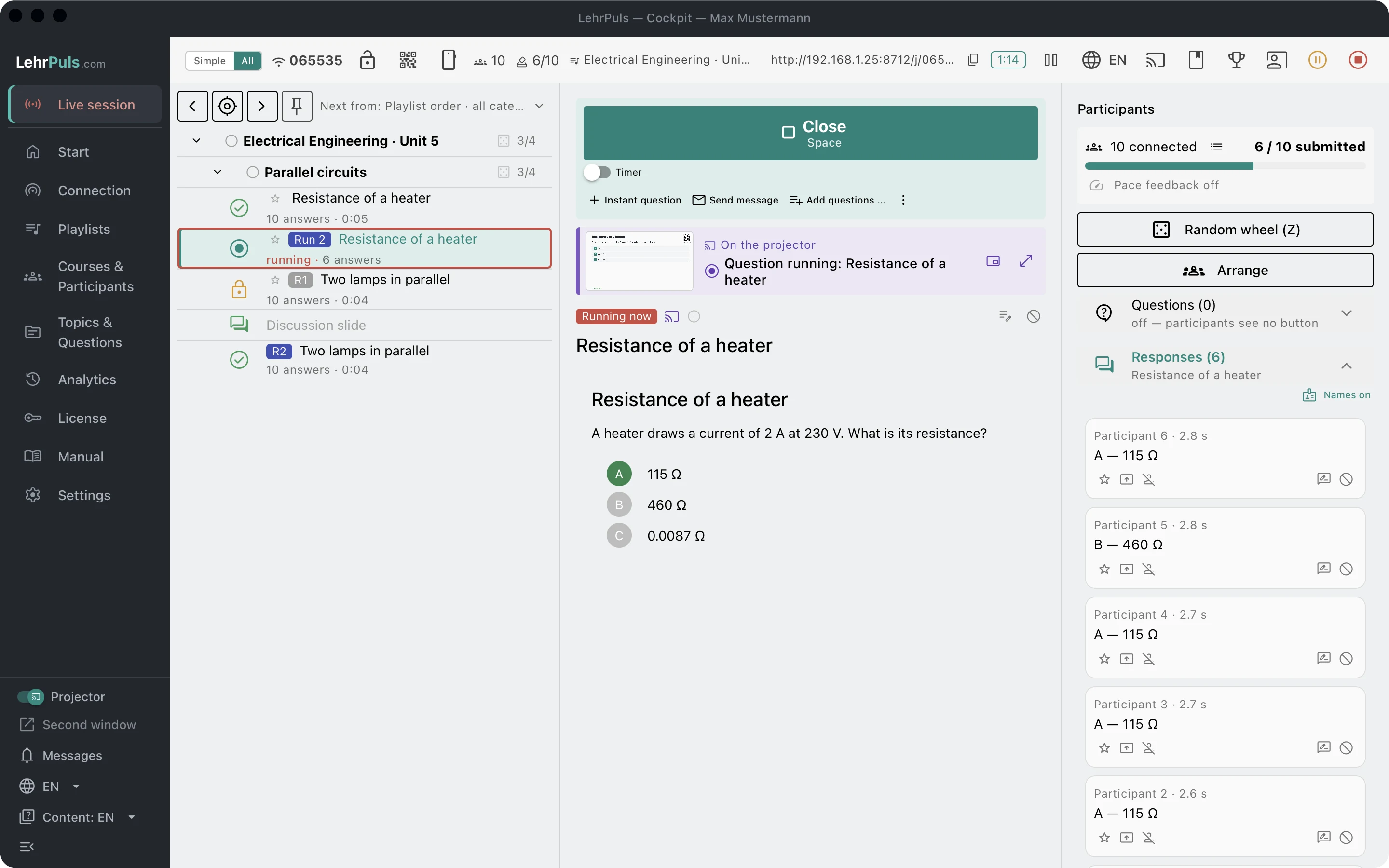Open the trophy leaderboard icon
The image size is (1389, 868).
(x=1236, y=60)
